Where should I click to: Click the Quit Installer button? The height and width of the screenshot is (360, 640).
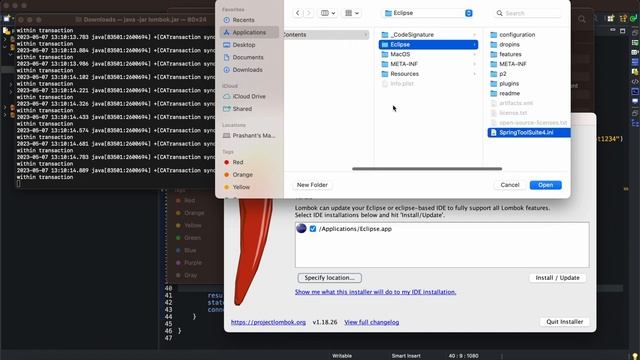(x=564, y=322)
